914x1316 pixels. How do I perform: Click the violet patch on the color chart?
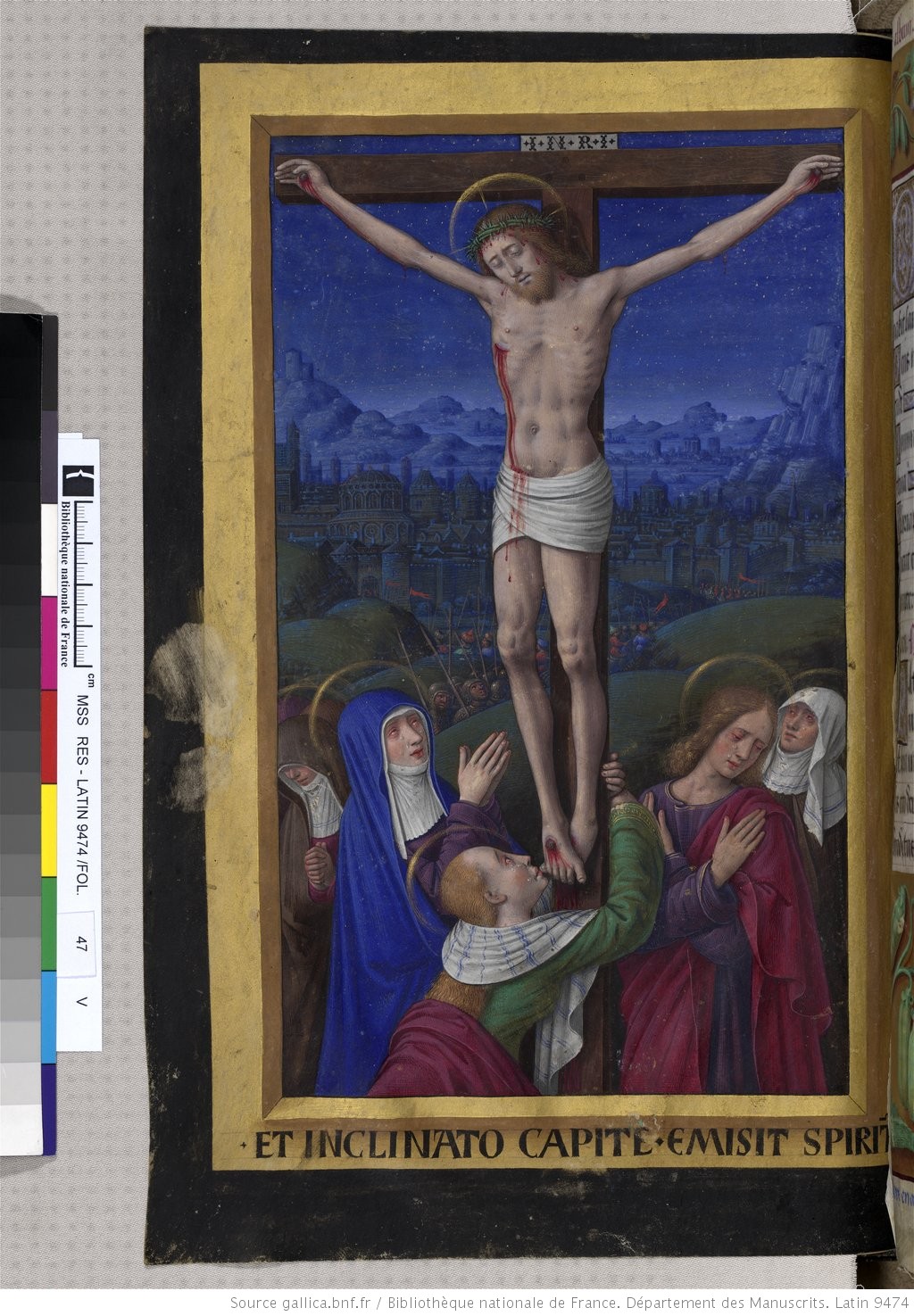[x=49, y=1109]
